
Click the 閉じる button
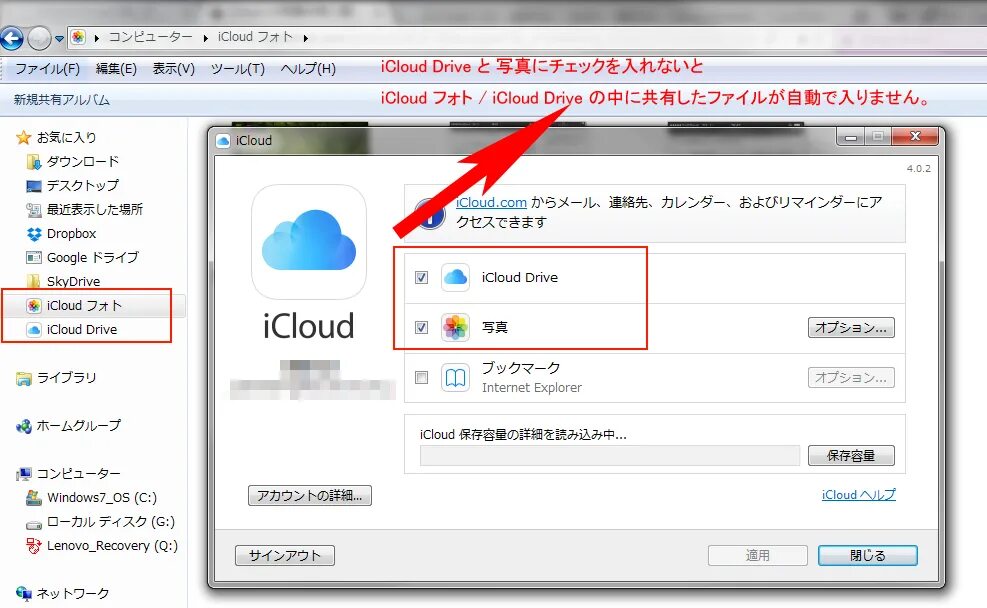[x=867, y=555]
